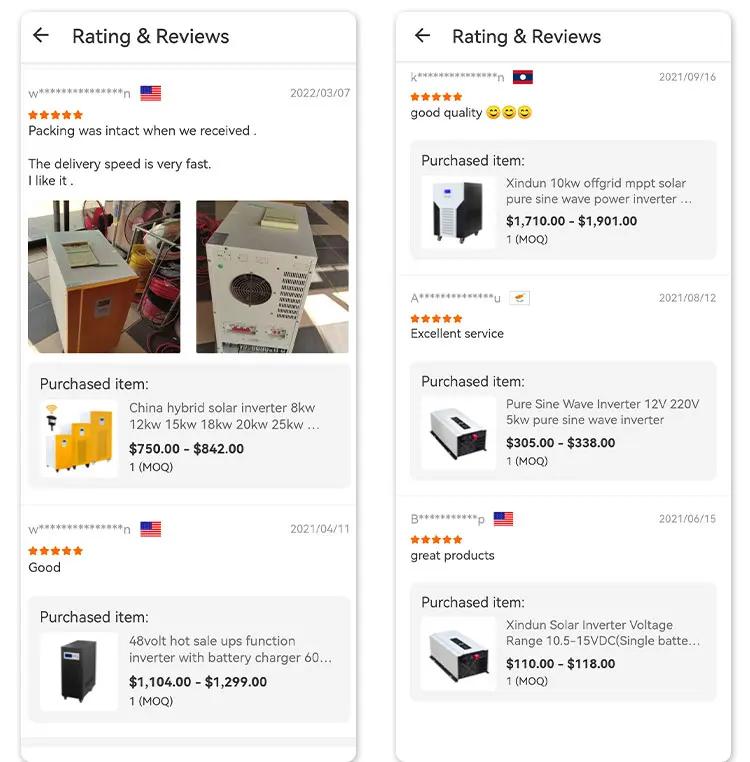Click the $1,710.00 – $1,901.00 price
Screen dimensions: 750x762
click(x=571, y=221)
